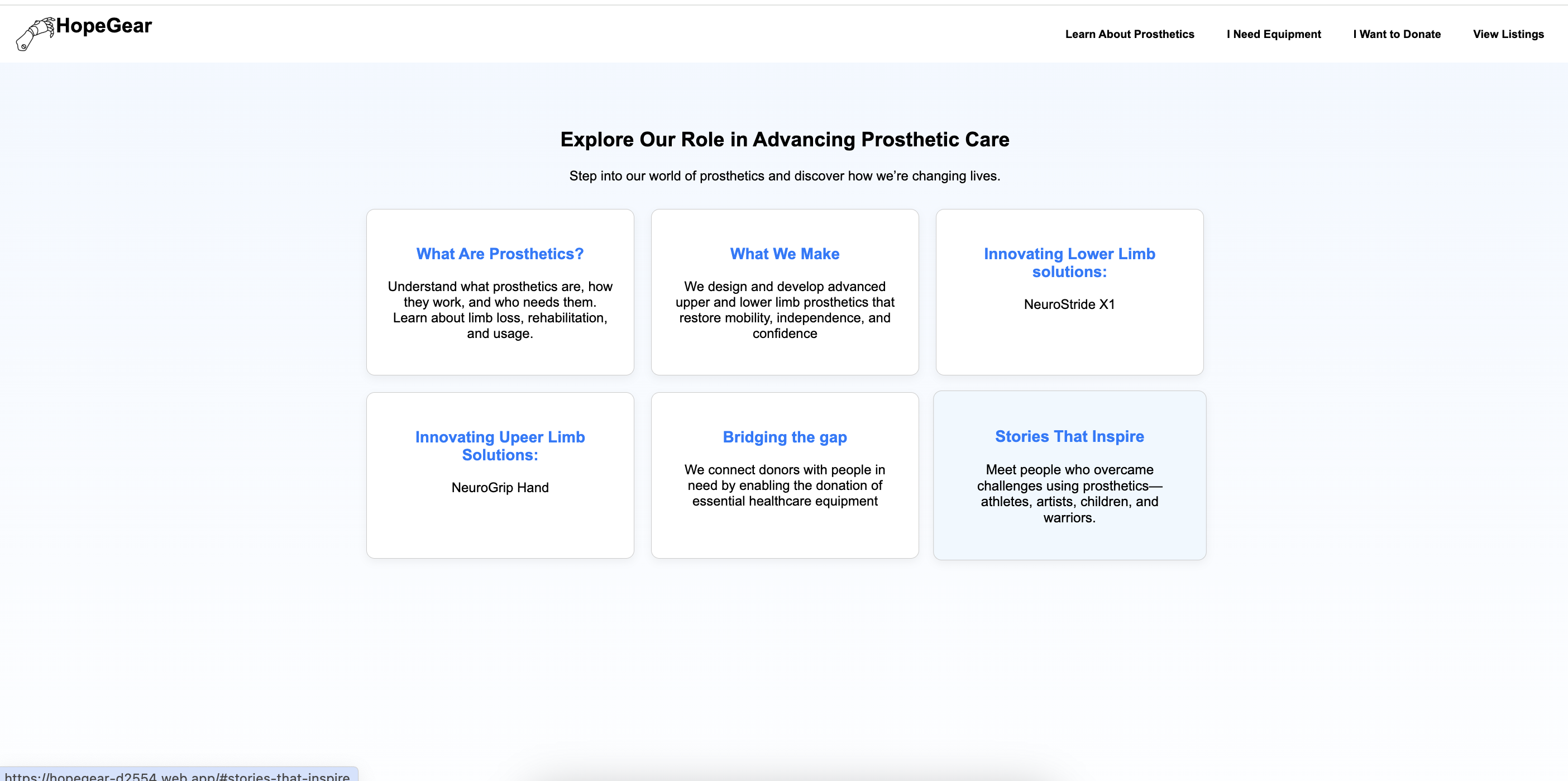The width and height of the screenshot is (1568, 781).
Task: Open Learn About Prosthetics menu item
Action: (x=1129, y=34)
